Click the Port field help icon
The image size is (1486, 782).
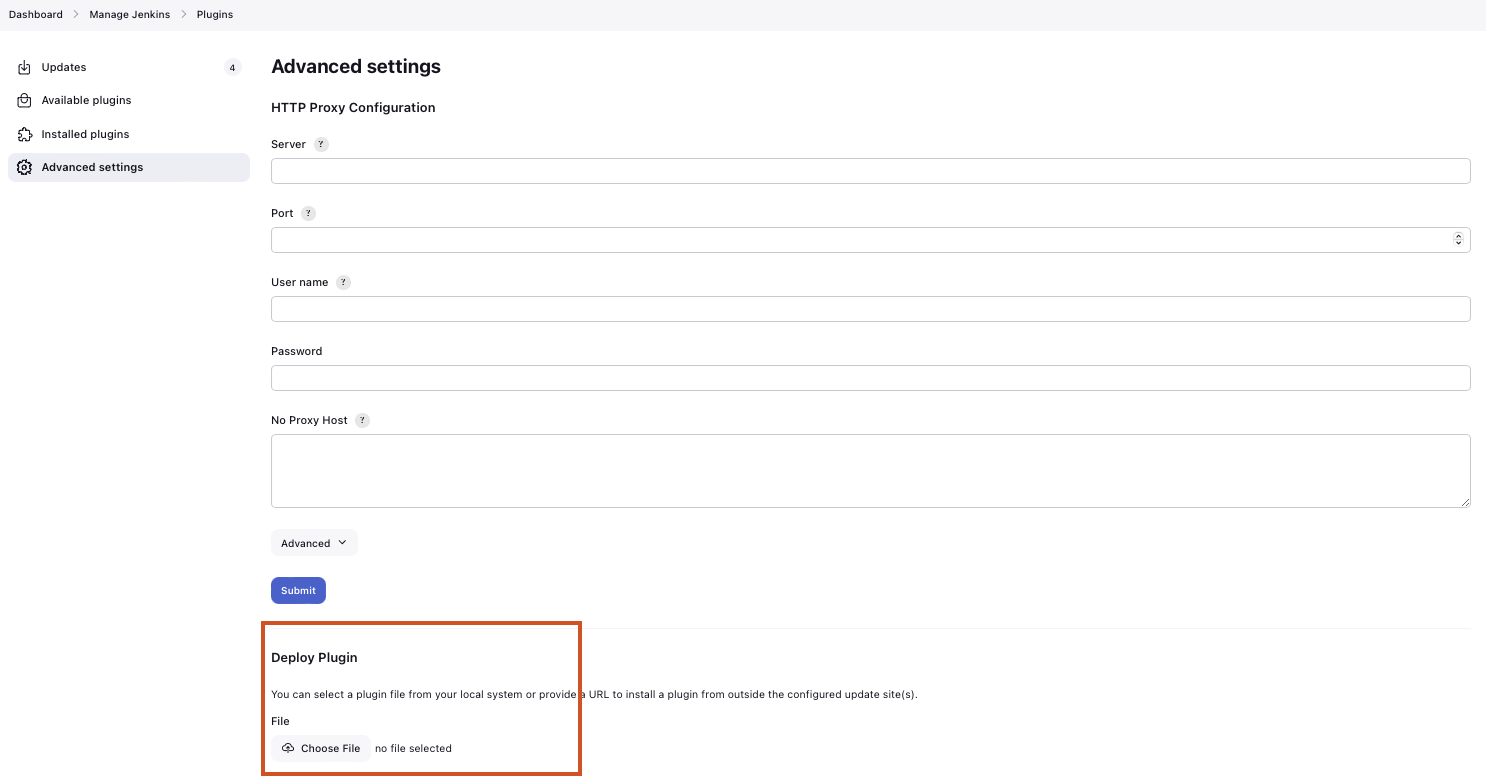(x=307, y=213)
